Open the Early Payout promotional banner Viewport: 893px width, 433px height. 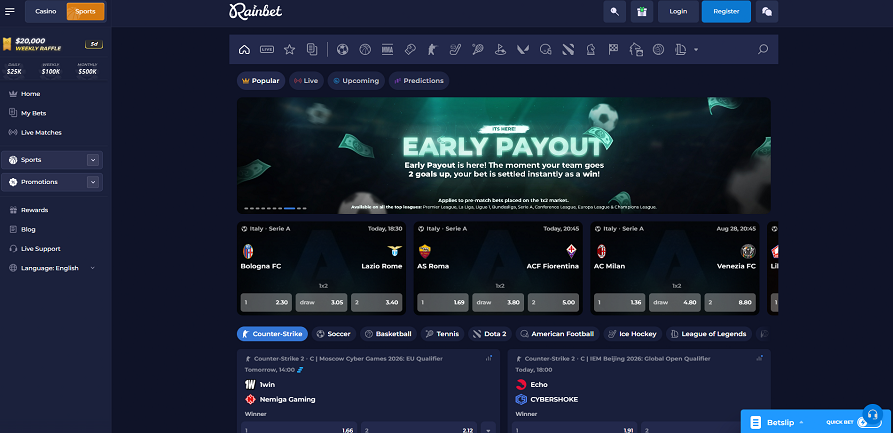(x=503, y=156)
